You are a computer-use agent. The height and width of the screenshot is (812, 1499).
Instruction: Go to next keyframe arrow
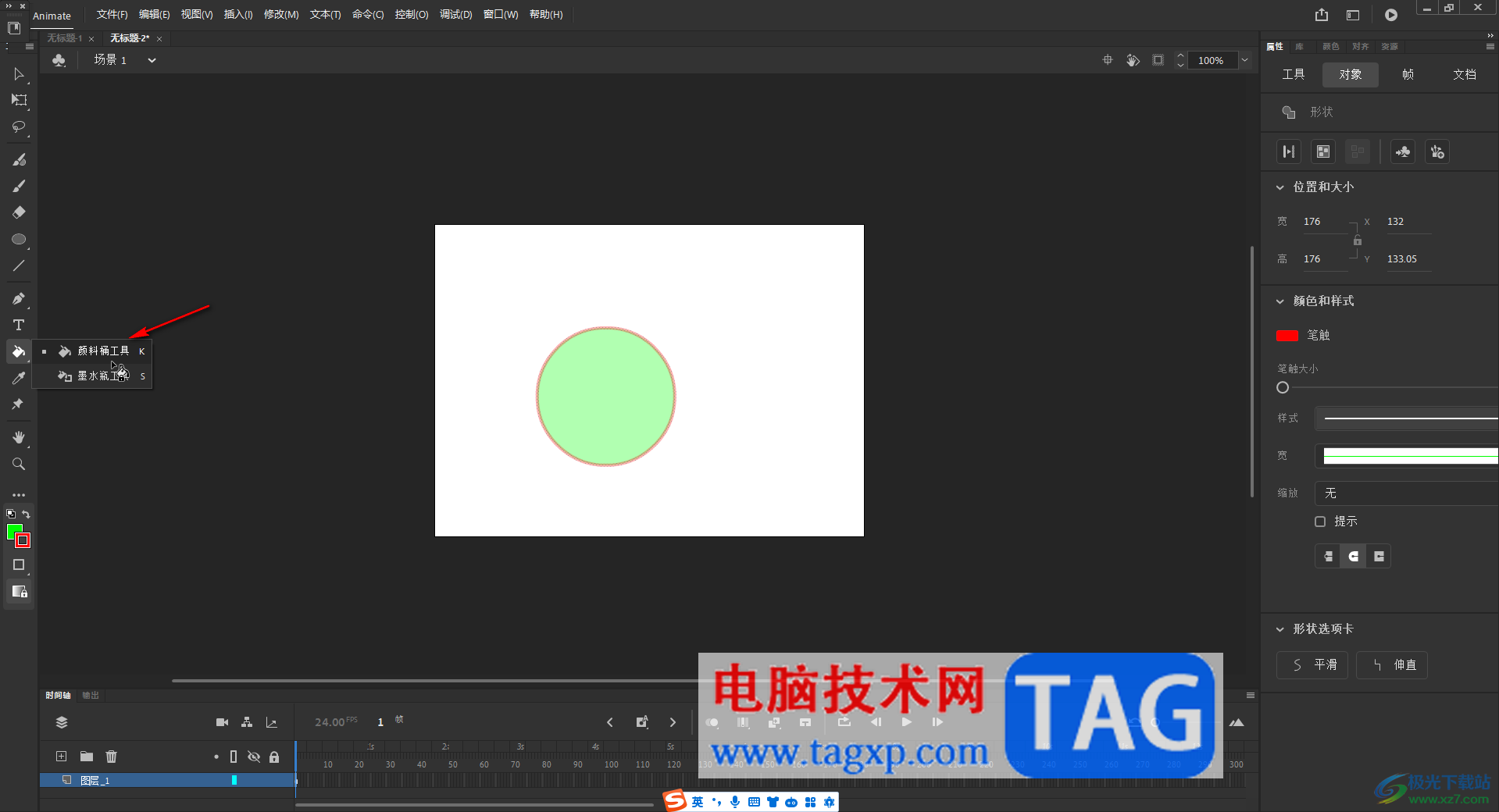coord(673,722)
